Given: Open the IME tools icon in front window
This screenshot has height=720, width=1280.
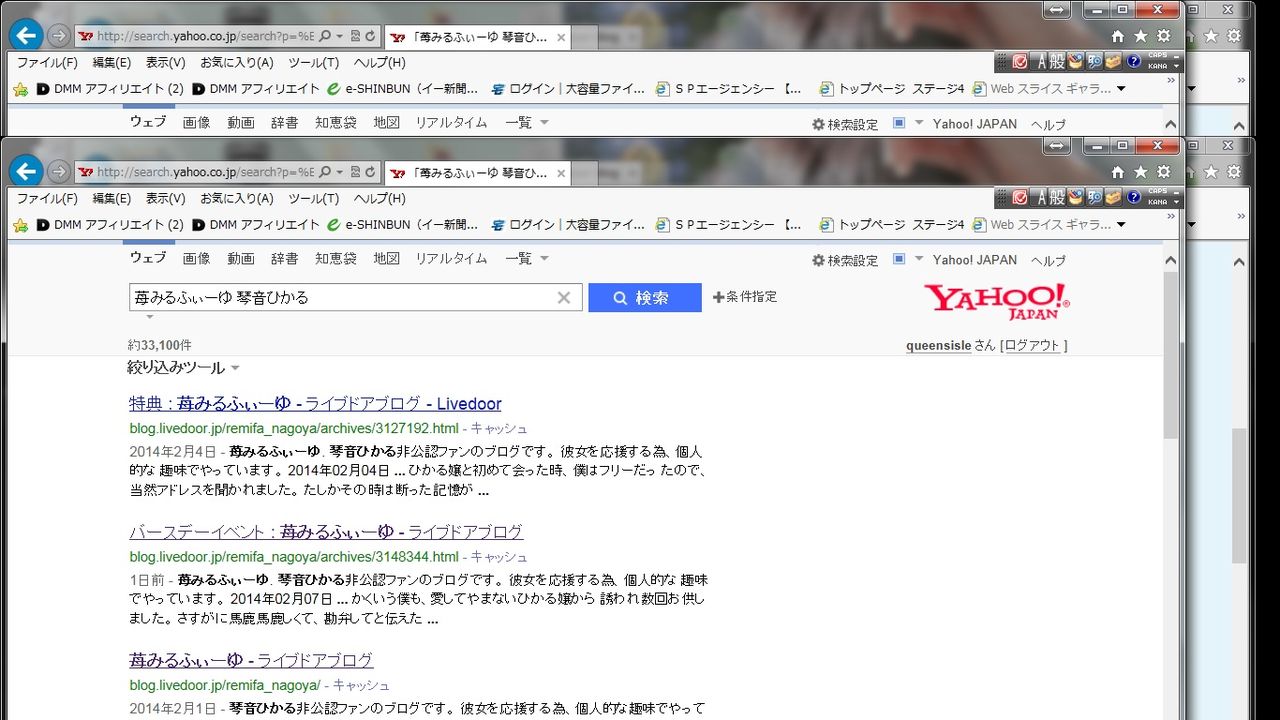Looking at the screenshot, I should (x=1076, y=198).
